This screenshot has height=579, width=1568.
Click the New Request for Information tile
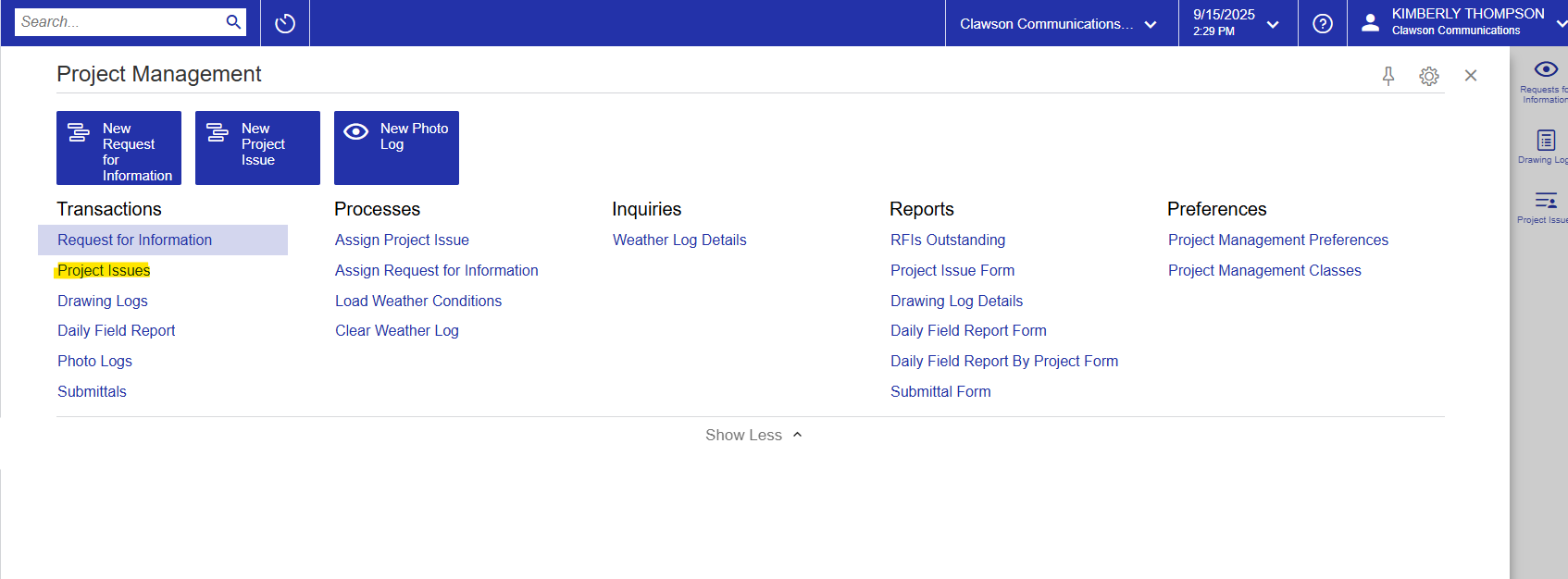[x=118, y=148]
